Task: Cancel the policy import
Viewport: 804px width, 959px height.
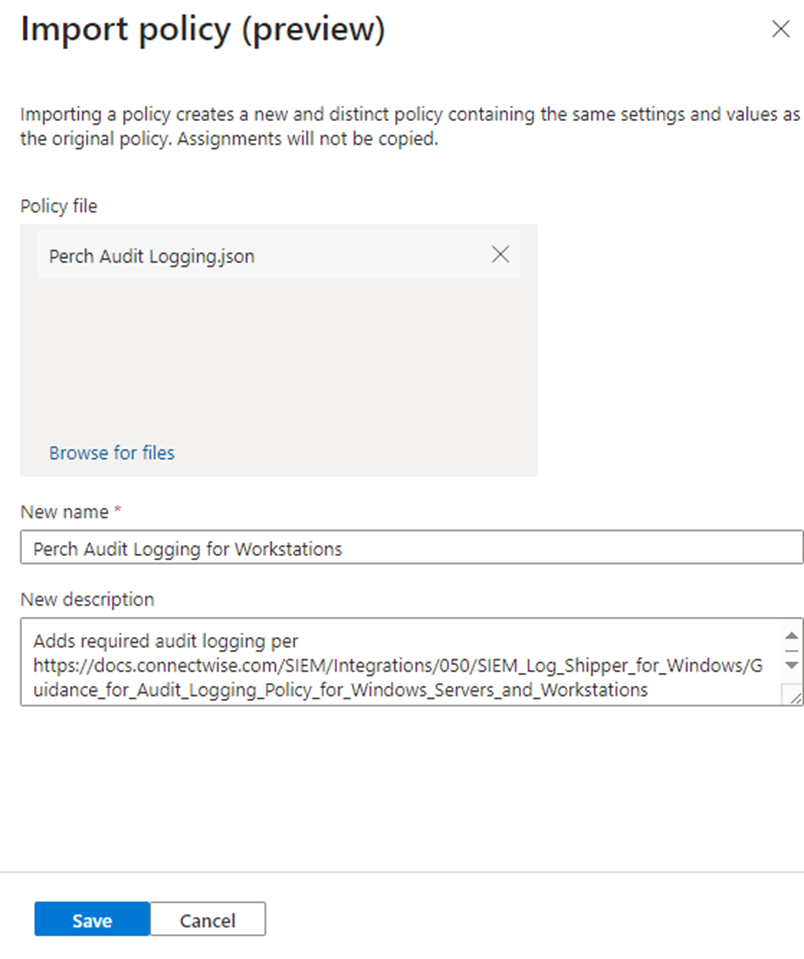Action: 207,920
